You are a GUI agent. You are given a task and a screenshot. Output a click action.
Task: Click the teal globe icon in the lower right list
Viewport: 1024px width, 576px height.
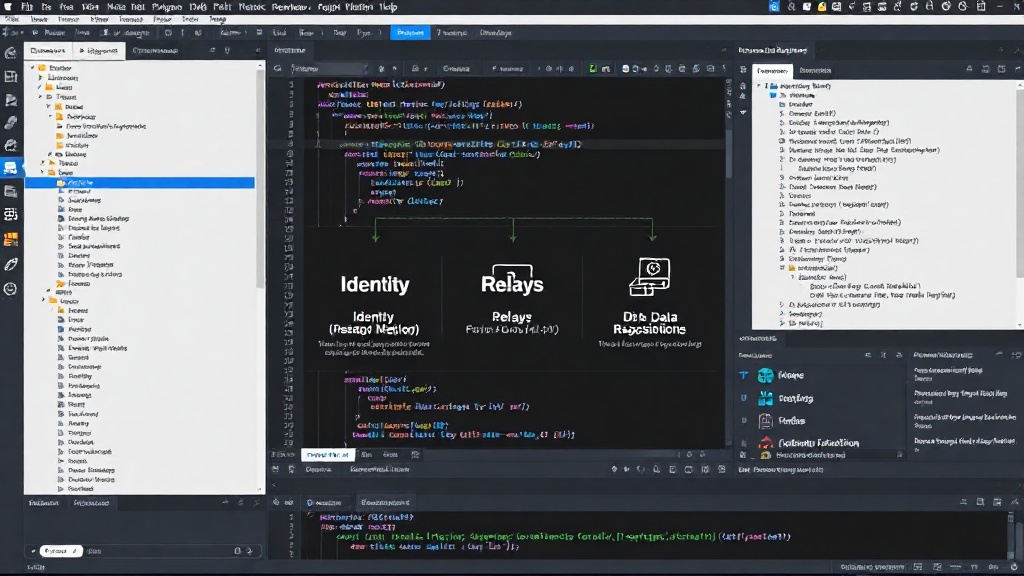tap(765, 376)
